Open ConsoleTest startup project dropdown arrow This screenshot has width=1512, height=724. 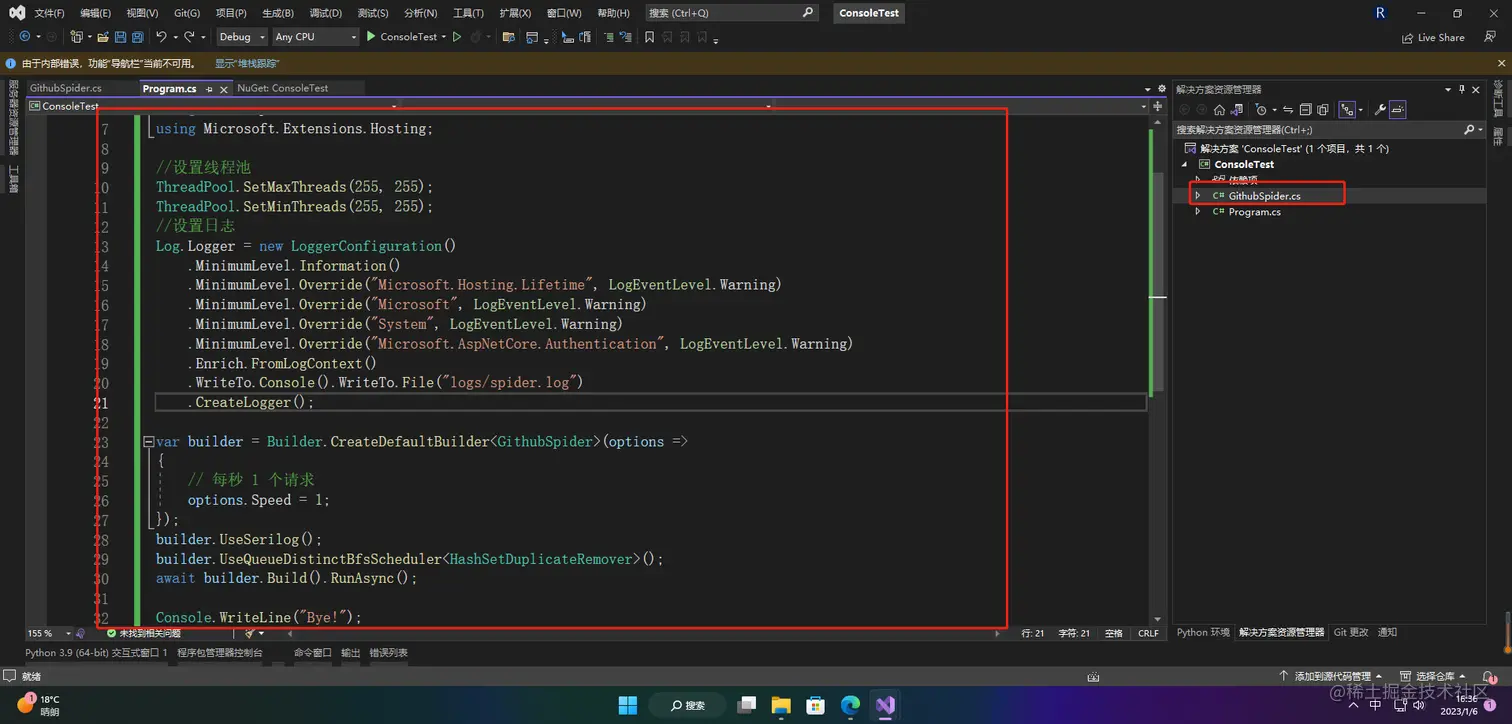(x=443, y=37)
